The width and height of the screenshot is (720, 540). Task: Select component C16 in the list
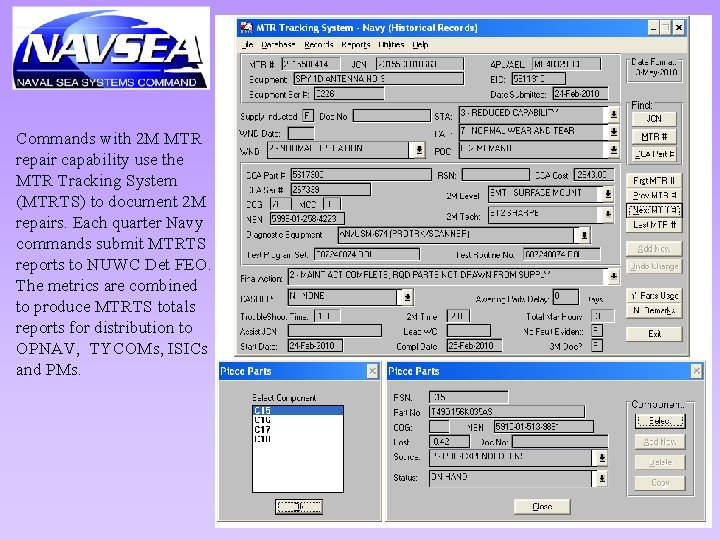point(298,420)
